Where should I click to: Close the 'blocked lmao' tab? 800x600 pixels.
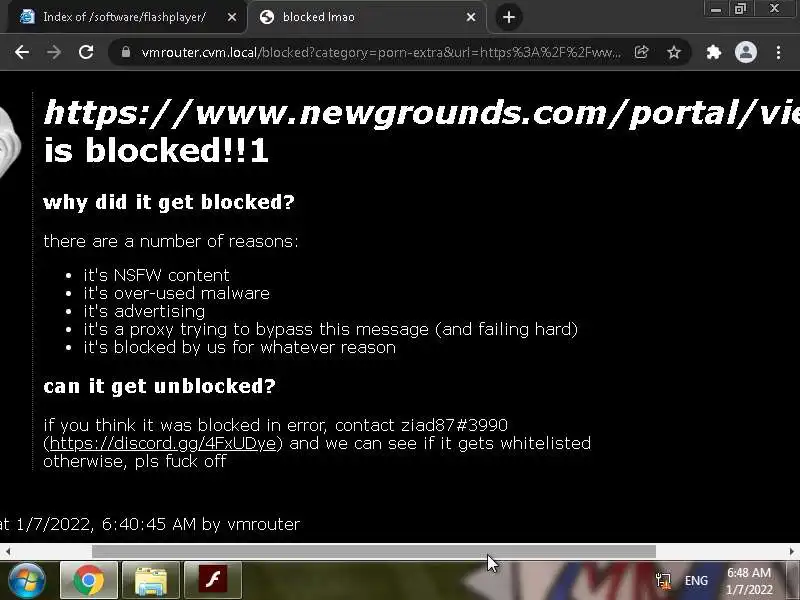[x=471, y=17]
